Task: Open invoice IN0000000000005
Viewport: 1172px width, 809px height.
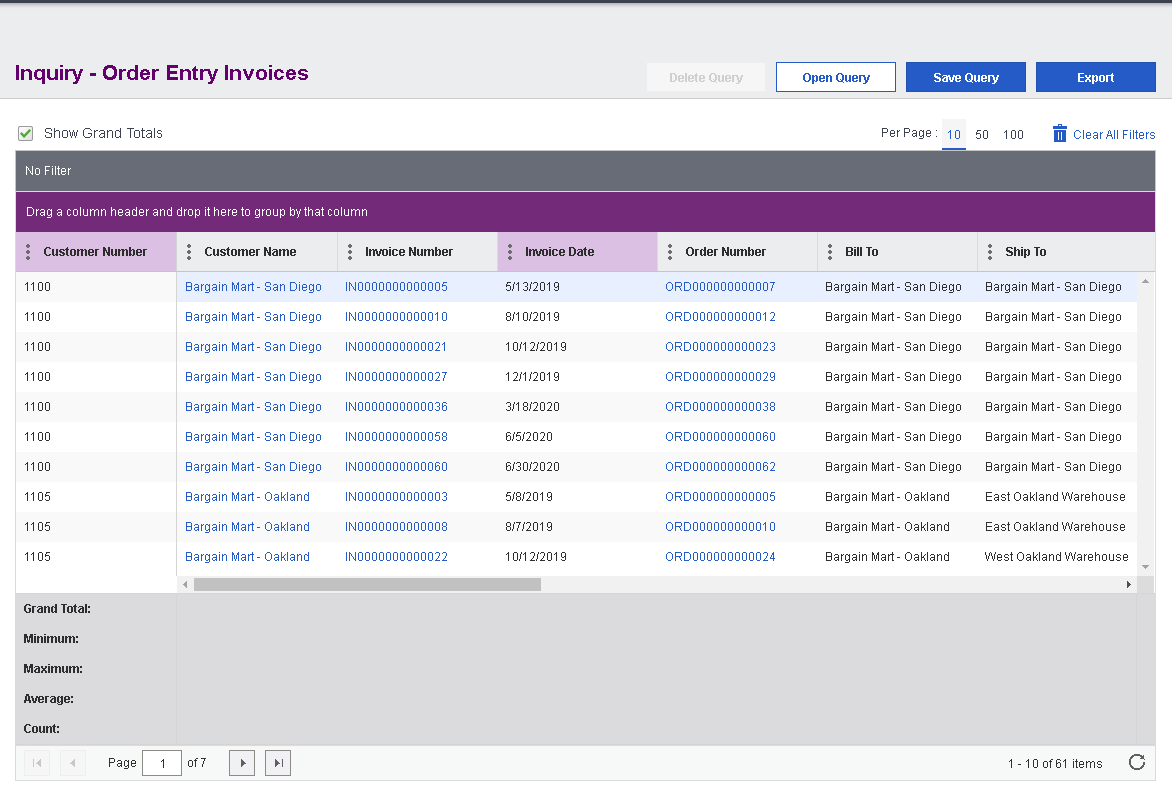Action: click(396, 286)
